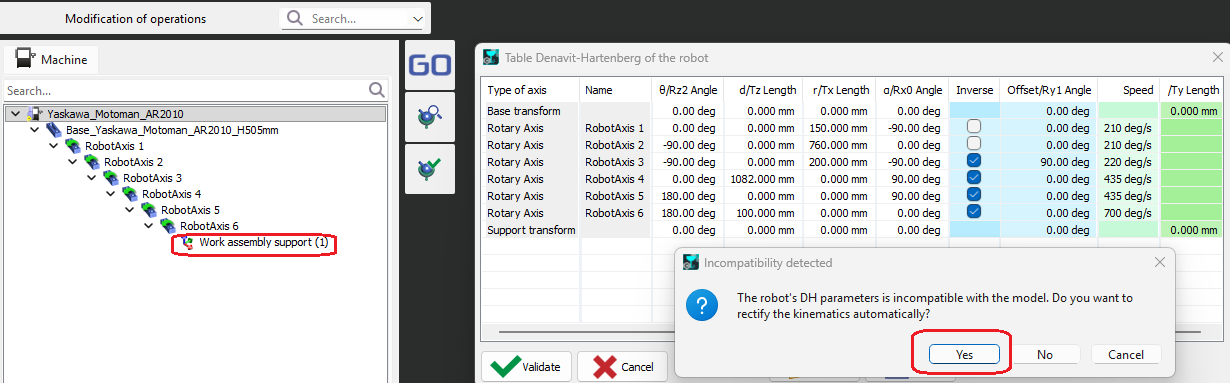Image resolution: width=1230 pixels, height=383 pixels.
Task: Click the 700 deg/s speed cell
Action: pyautogui.click(x=1128, y=213)
